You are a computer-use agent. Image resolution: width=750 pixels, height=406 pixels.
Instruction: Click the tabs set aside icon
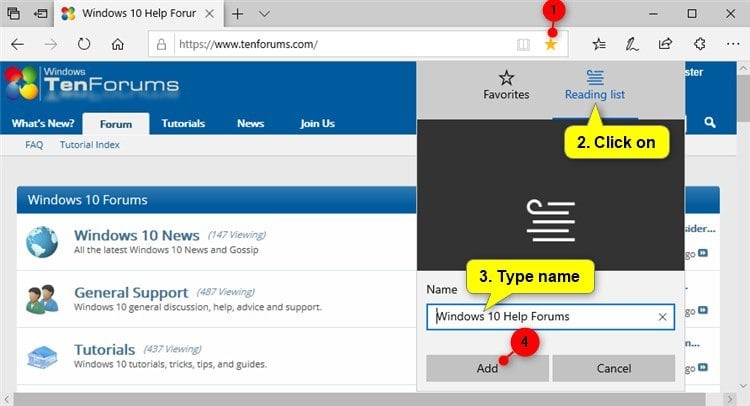click(x=13, y=13)
